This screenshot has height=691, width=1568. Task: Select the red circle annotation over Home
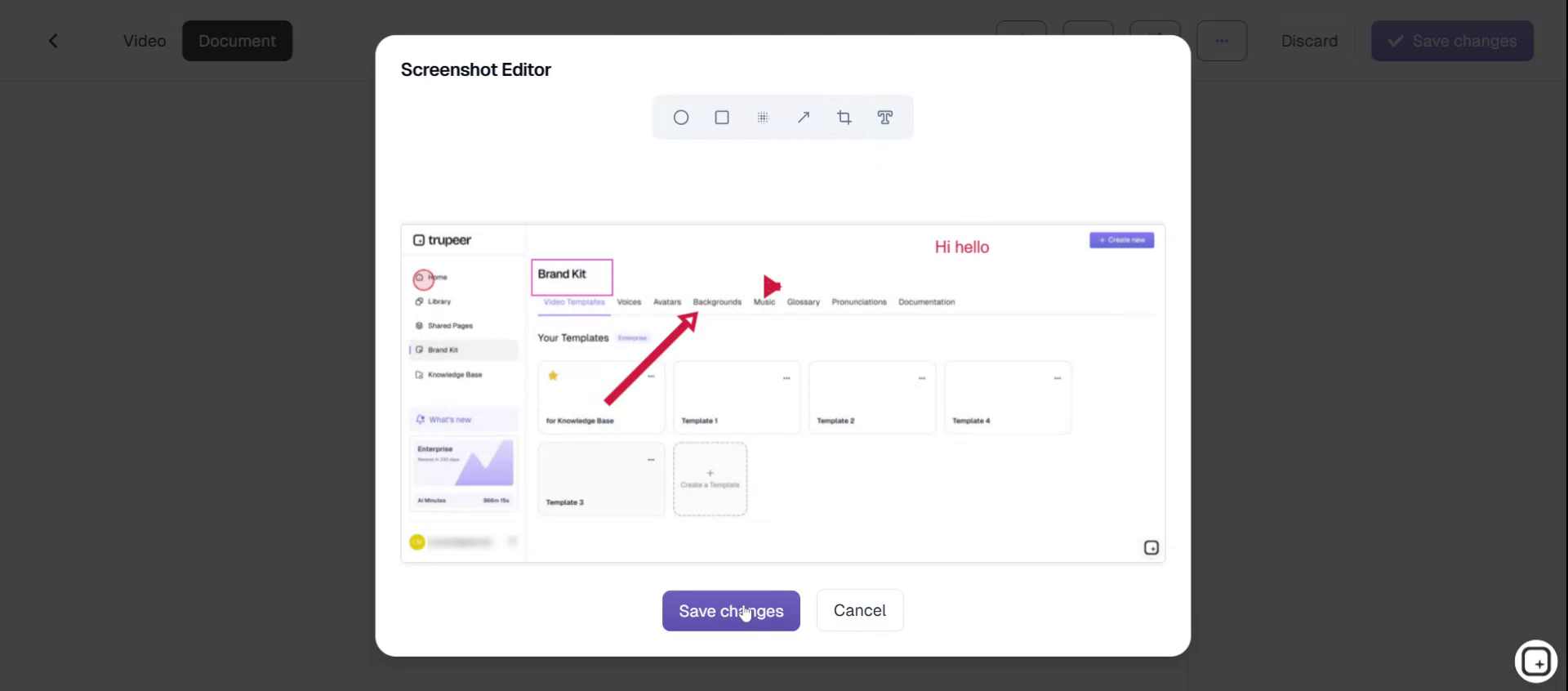click(423, 280)
